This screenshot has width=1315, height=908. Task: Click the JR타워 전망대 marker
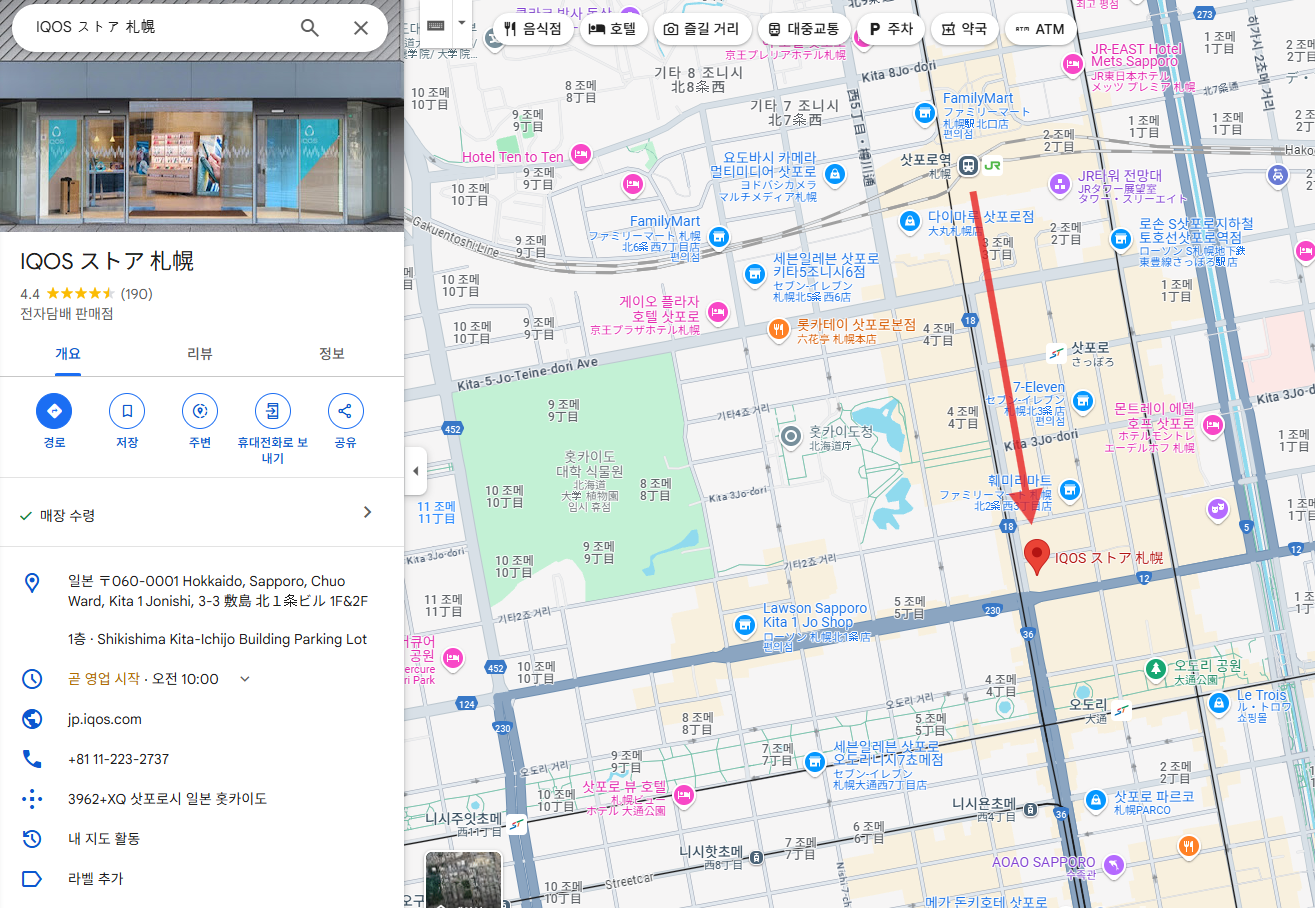point(1060,183)
